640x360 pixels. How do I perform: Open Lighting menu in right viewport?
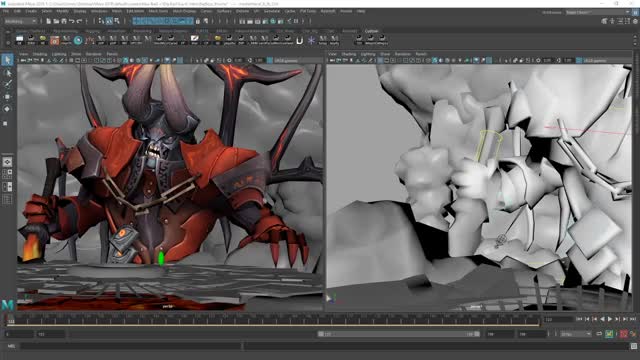click(368, 54)
